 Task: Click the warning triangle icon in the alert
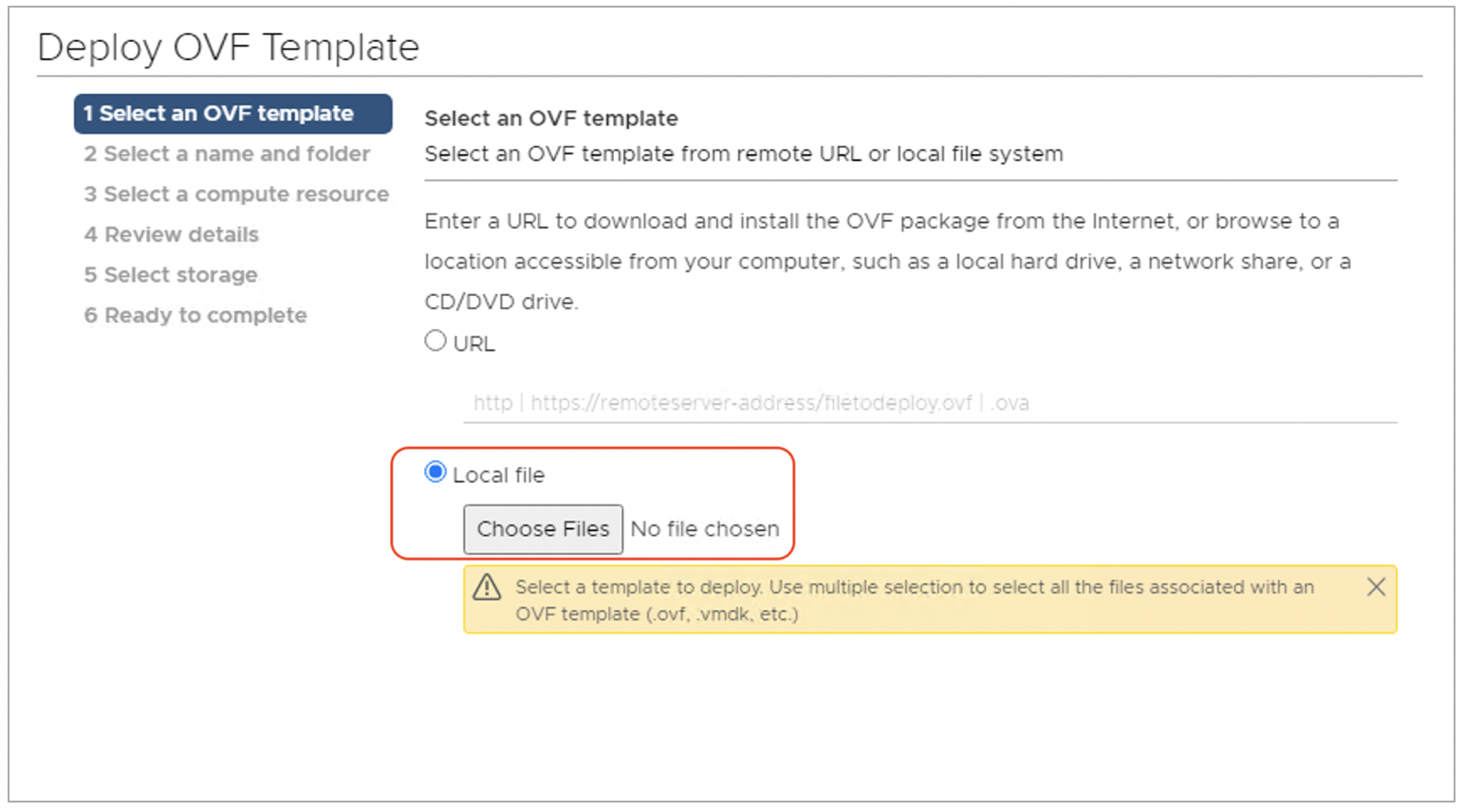point(487,587)
